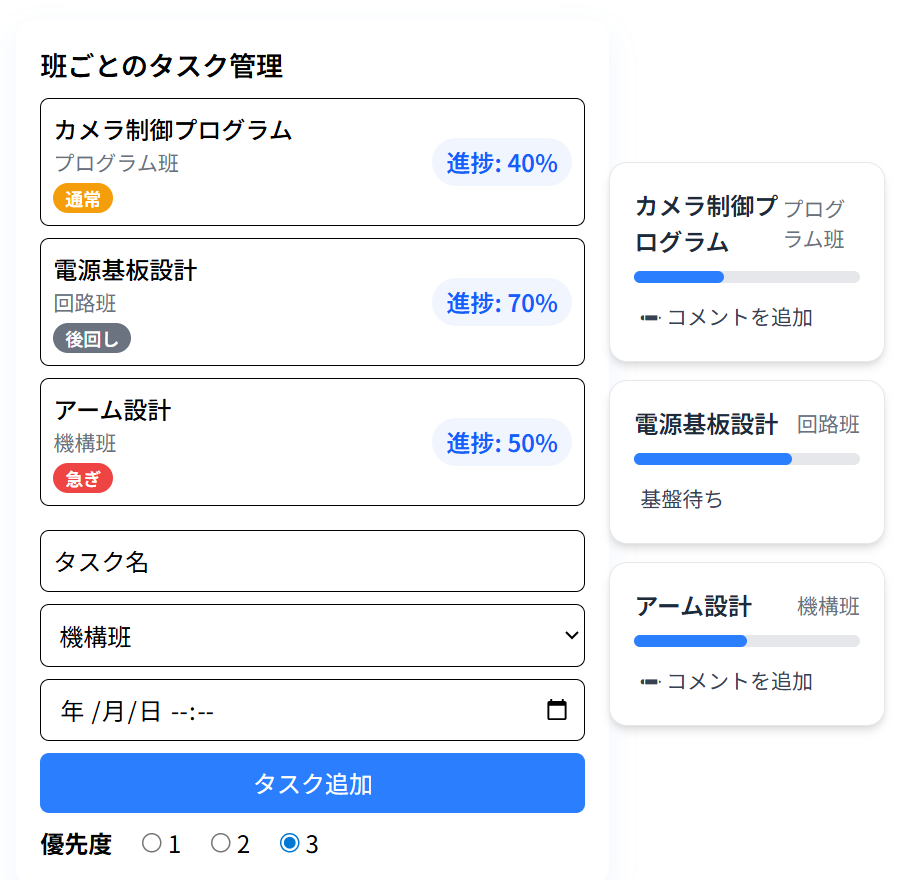Image resolution: width=907 pixels, height=880 pixels.
Task: Click コメントを追加 under カメラ制御プログラム
Action: pyautogui.click(x=739, y=318)
